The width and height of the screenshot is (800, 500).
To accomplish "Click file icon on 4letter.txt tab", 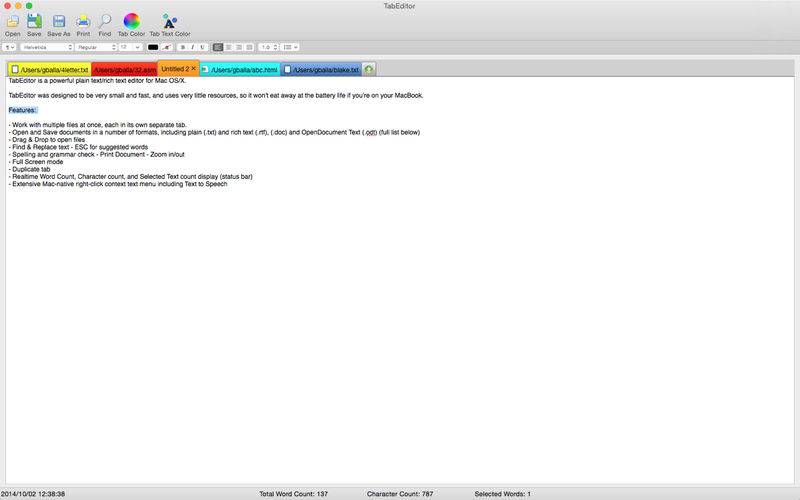I will tap(15, 69).
